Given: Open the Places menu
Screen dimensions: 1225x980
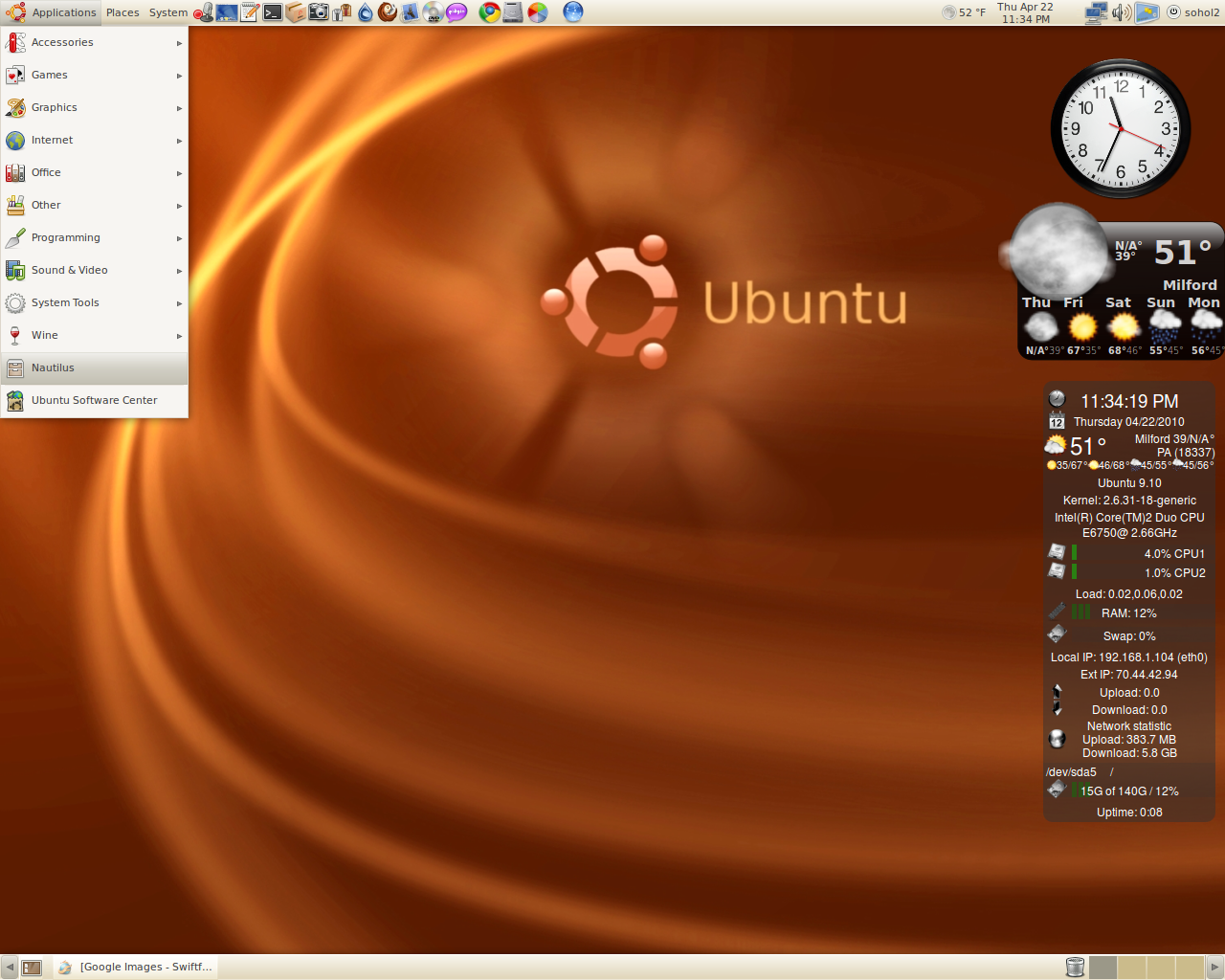Looking at the screenshot, I should [x=122, y=12].
